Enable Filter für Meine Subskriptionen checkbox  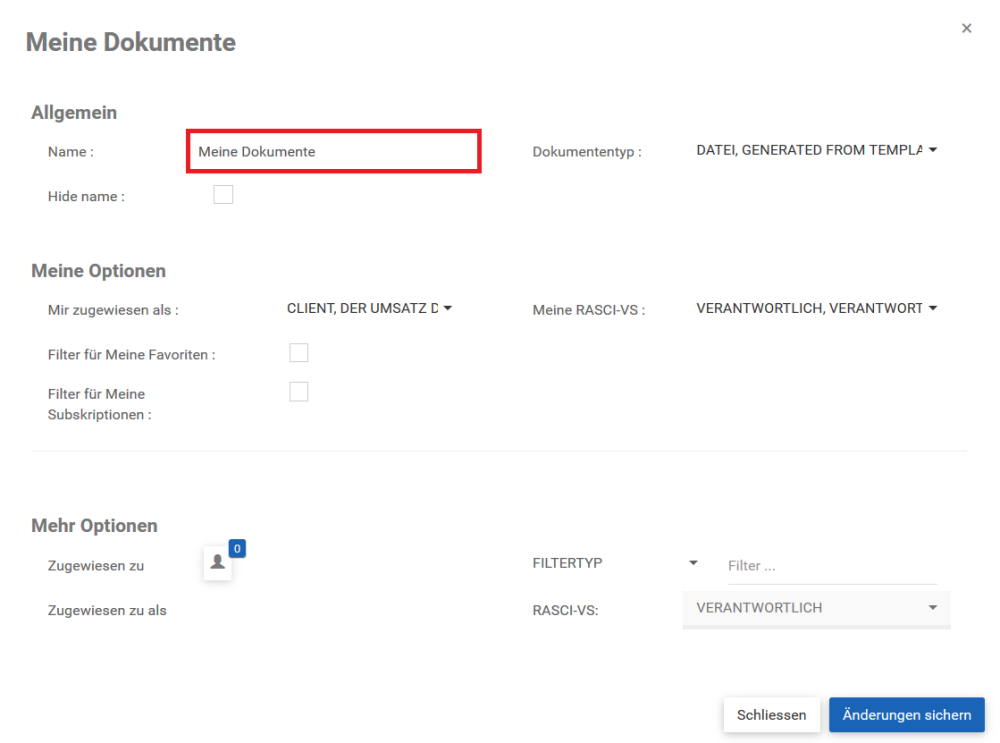[x=298, y=392]
